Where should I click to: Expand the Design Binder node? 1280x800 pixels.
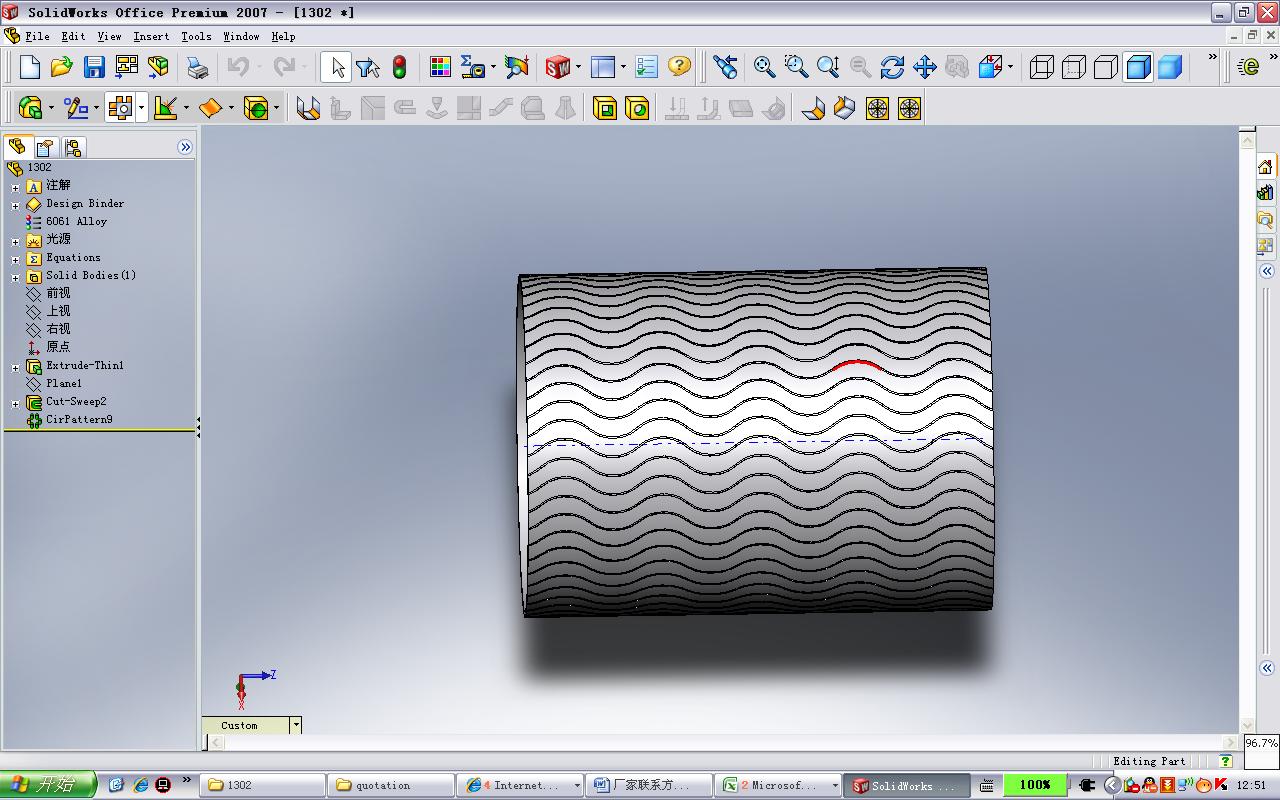pyautogui.click(x=15, y=205)
